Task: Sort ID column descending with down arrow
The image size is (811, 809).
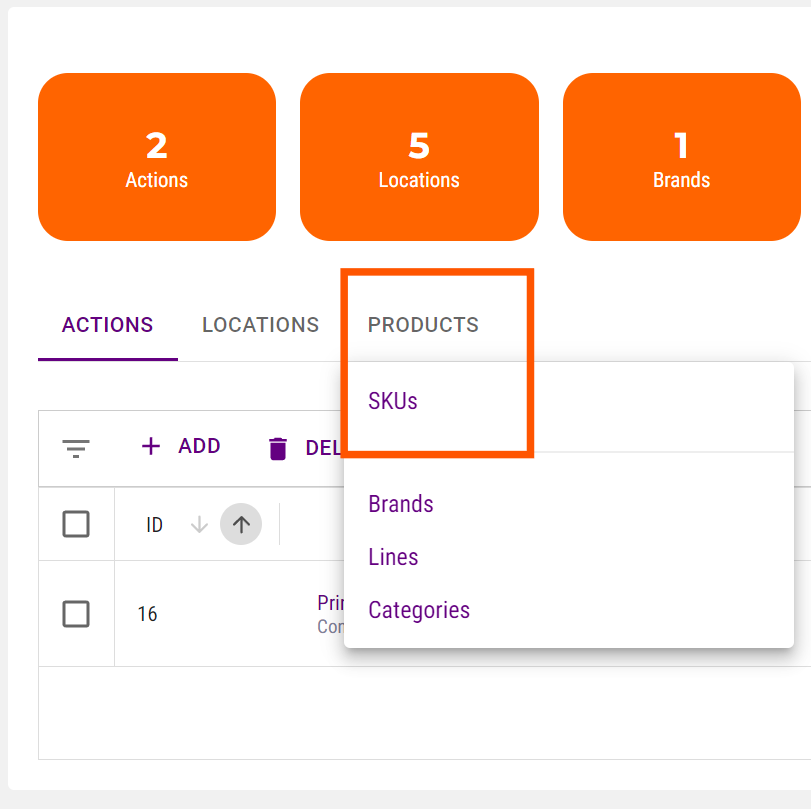Action: click(x=199, y=524)
